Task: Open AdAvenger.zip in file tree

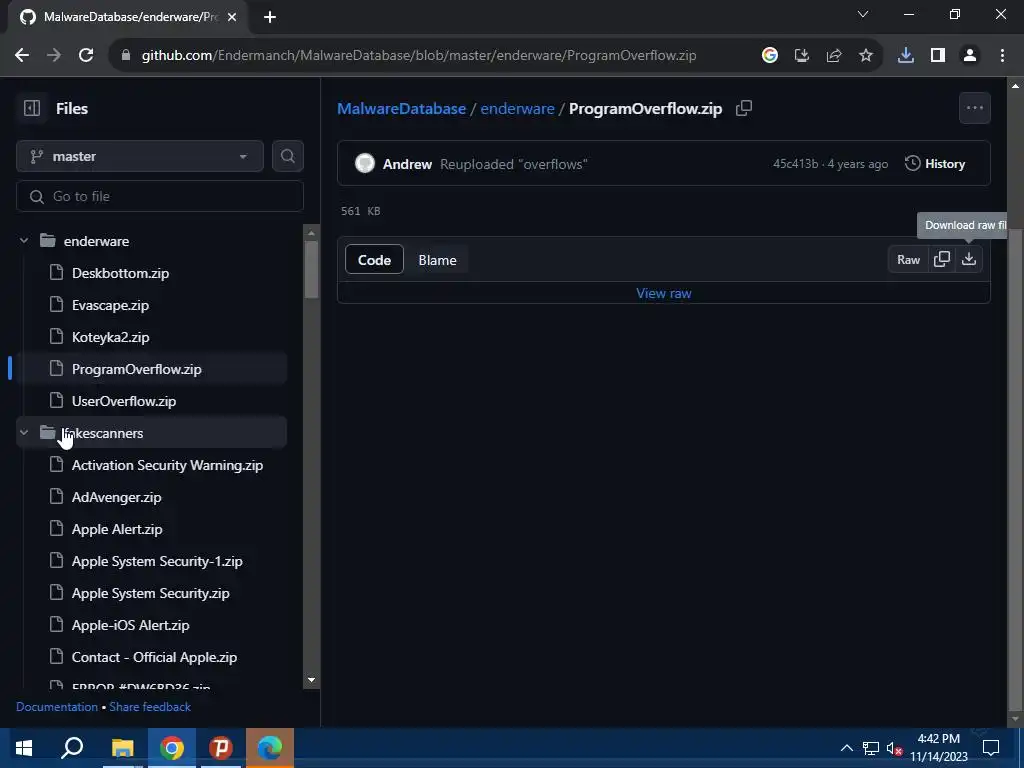Action: (116, 497)
